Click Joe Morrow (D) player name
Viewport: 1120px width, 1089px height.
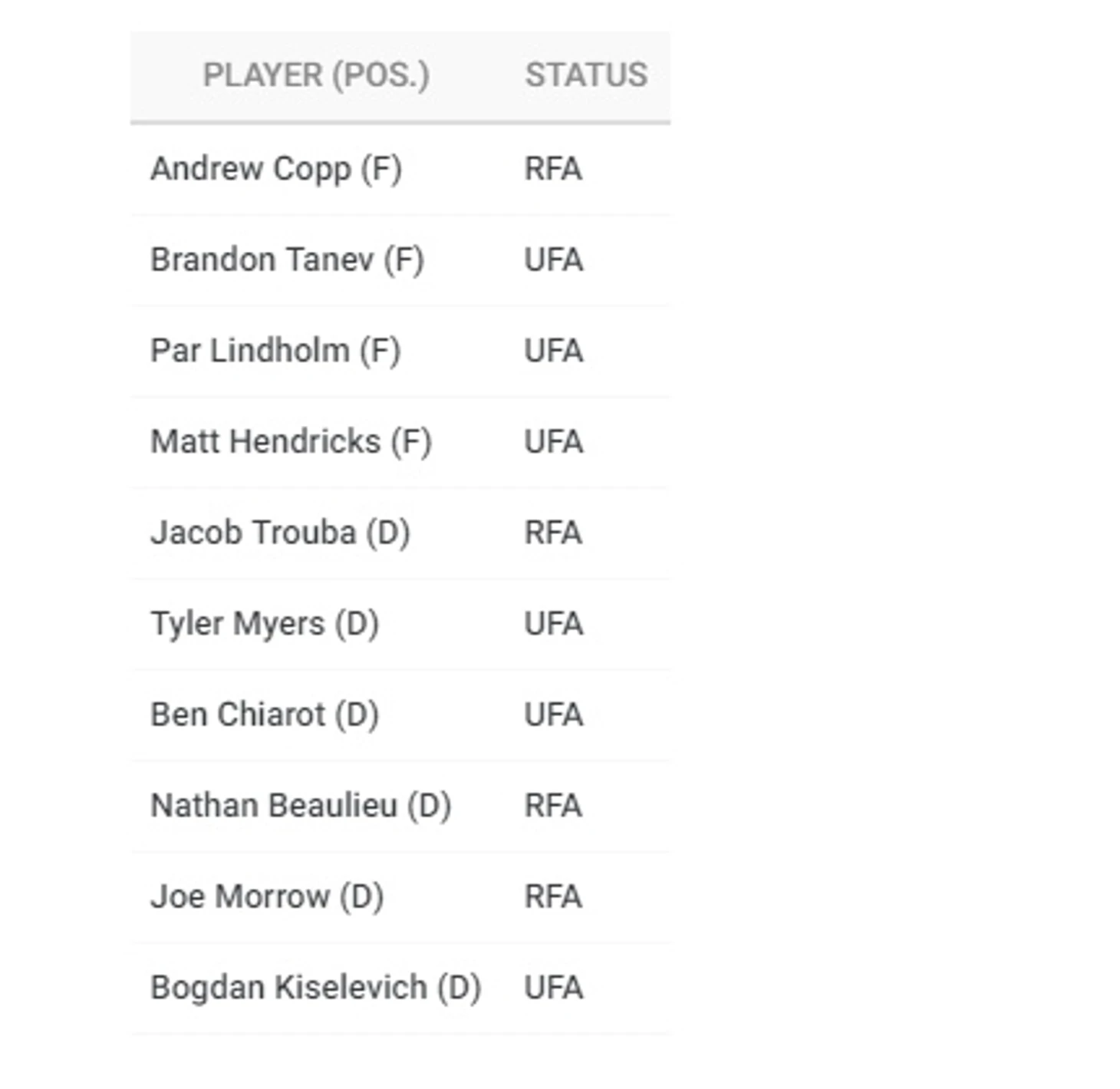point(267,897)
